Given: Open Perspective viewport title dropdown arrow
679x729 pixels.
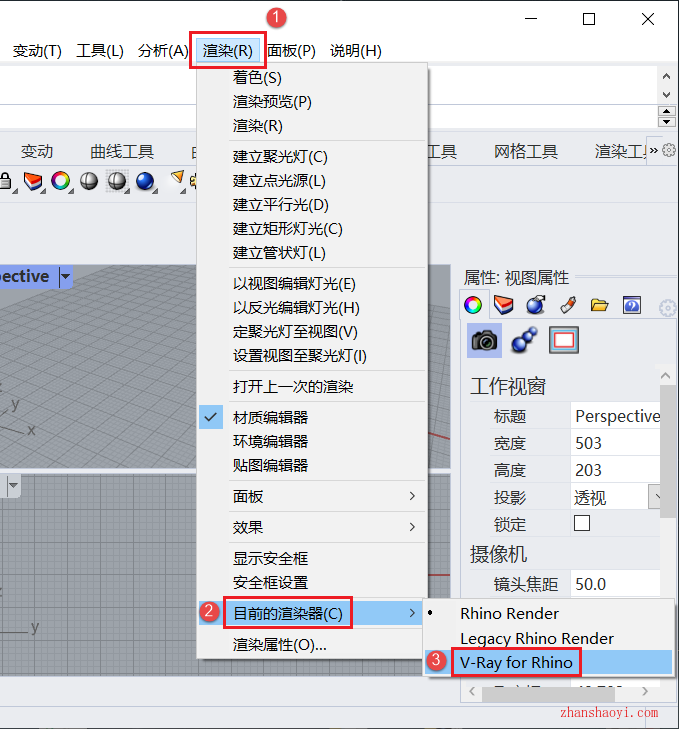Looking at the screenshot, I should coord(65,277).
